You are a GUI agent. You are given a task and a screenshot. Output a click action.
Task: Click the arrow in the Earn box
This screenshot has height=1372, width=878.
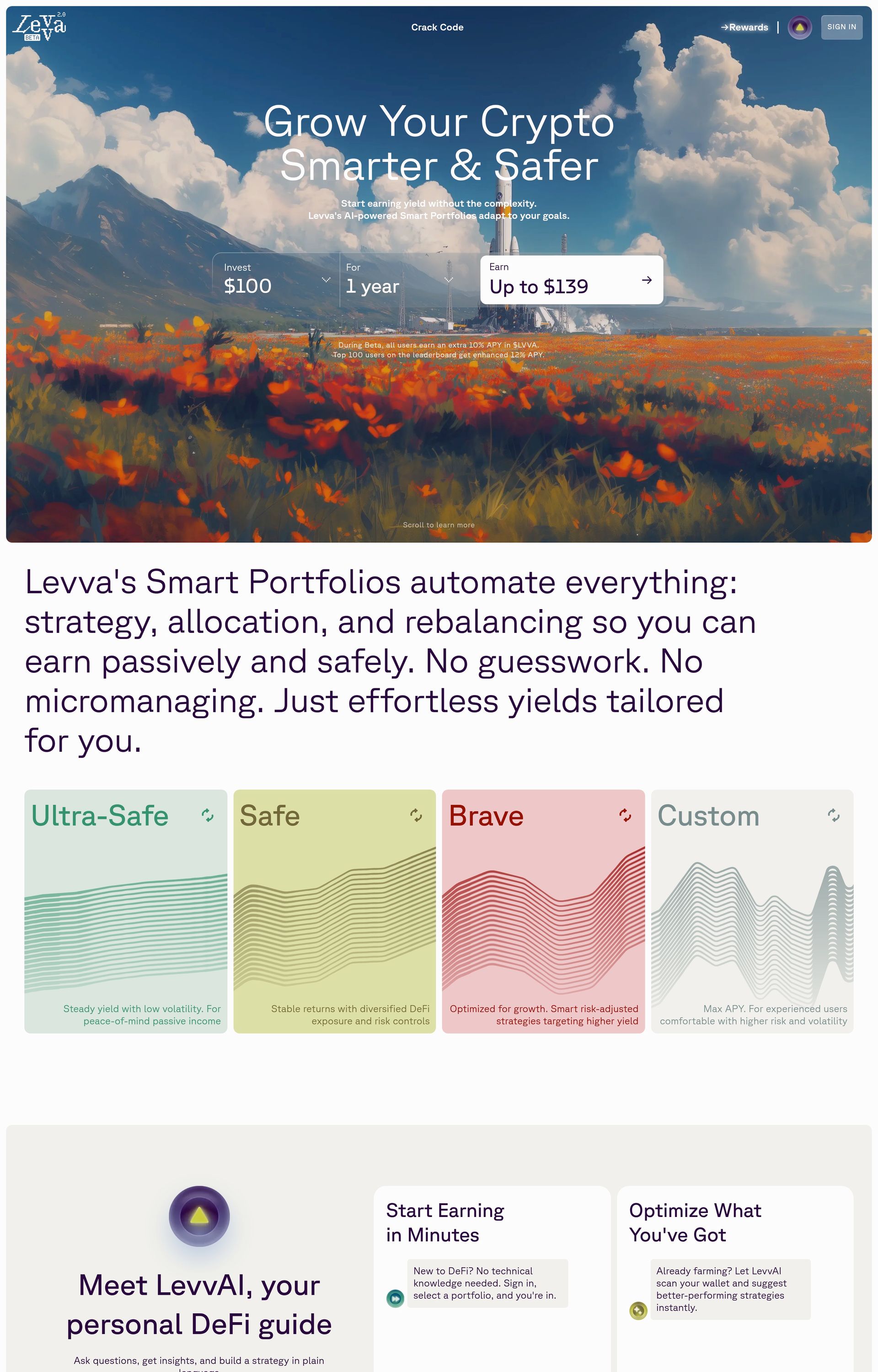coord(647,280)
